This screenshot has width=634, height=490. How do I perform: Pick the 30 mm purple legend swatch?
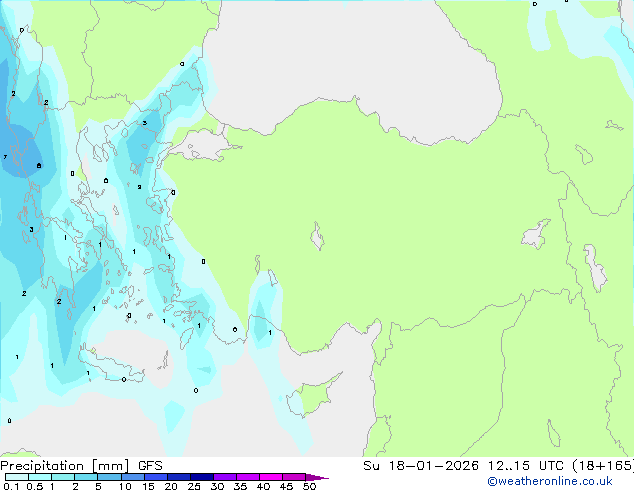point(225,477)
